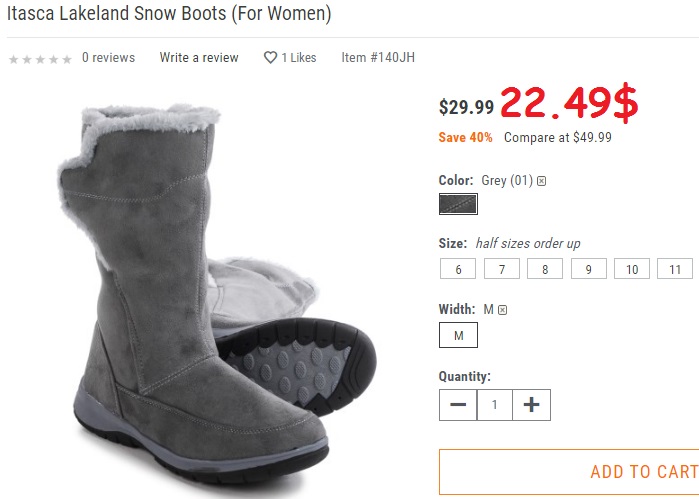
Task: Click the star rating icons
Action: pos(40,59)
